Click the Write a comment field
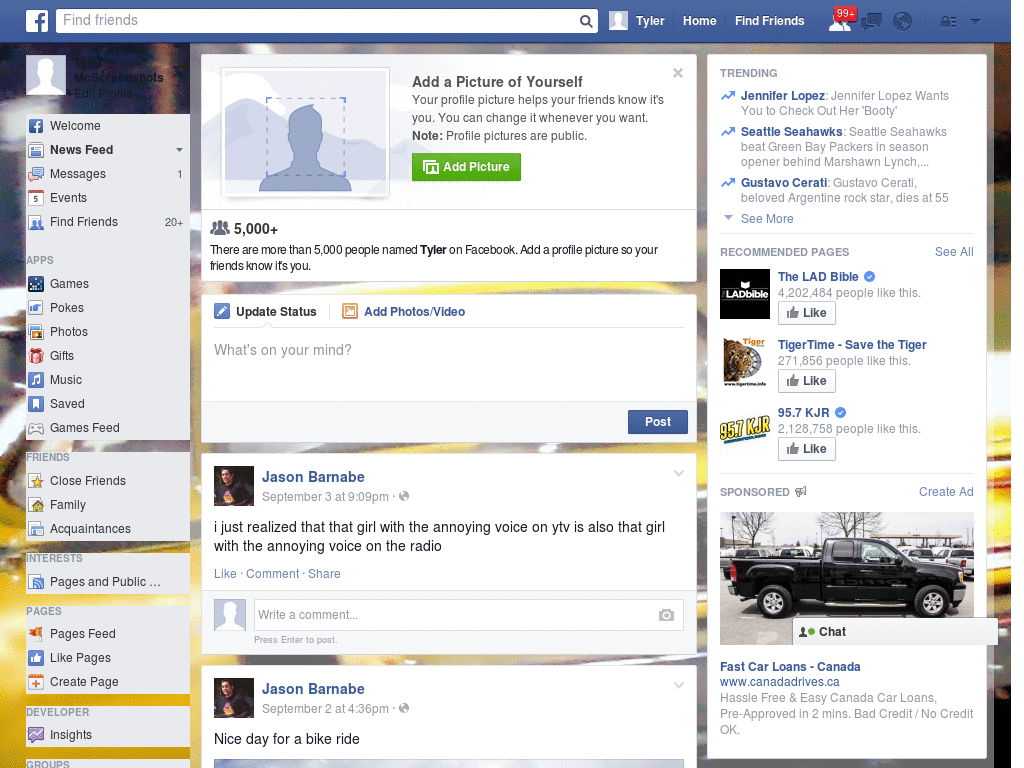 coord(456,615)
